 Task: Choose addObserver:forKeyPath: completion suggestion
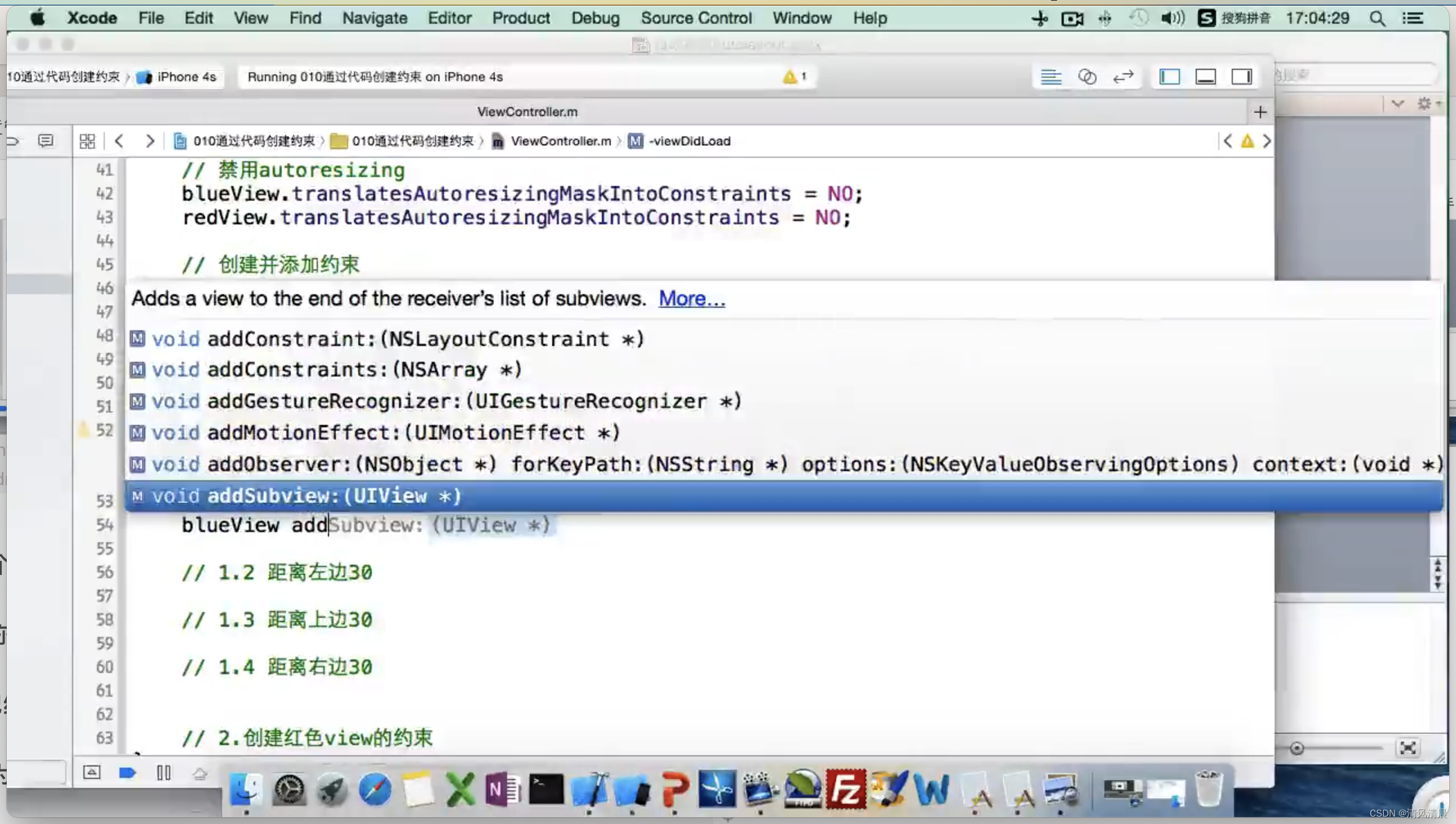tap(784, 464)
